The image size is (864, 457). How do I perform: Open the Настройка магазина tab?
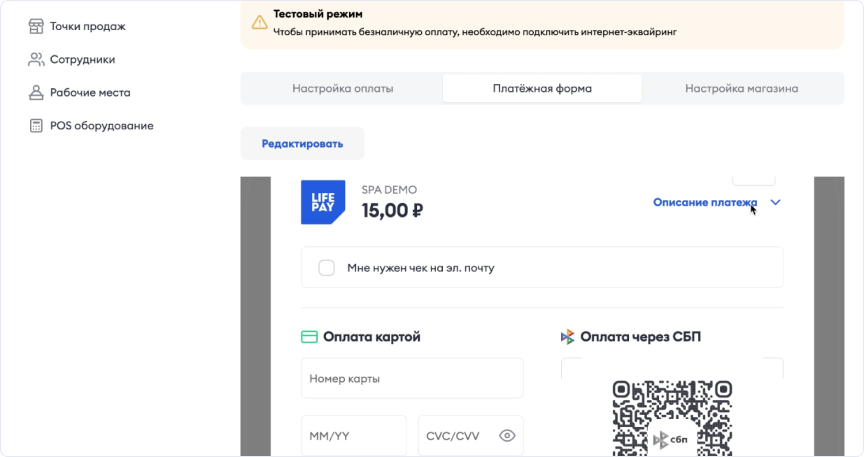[x=741, y=88]
